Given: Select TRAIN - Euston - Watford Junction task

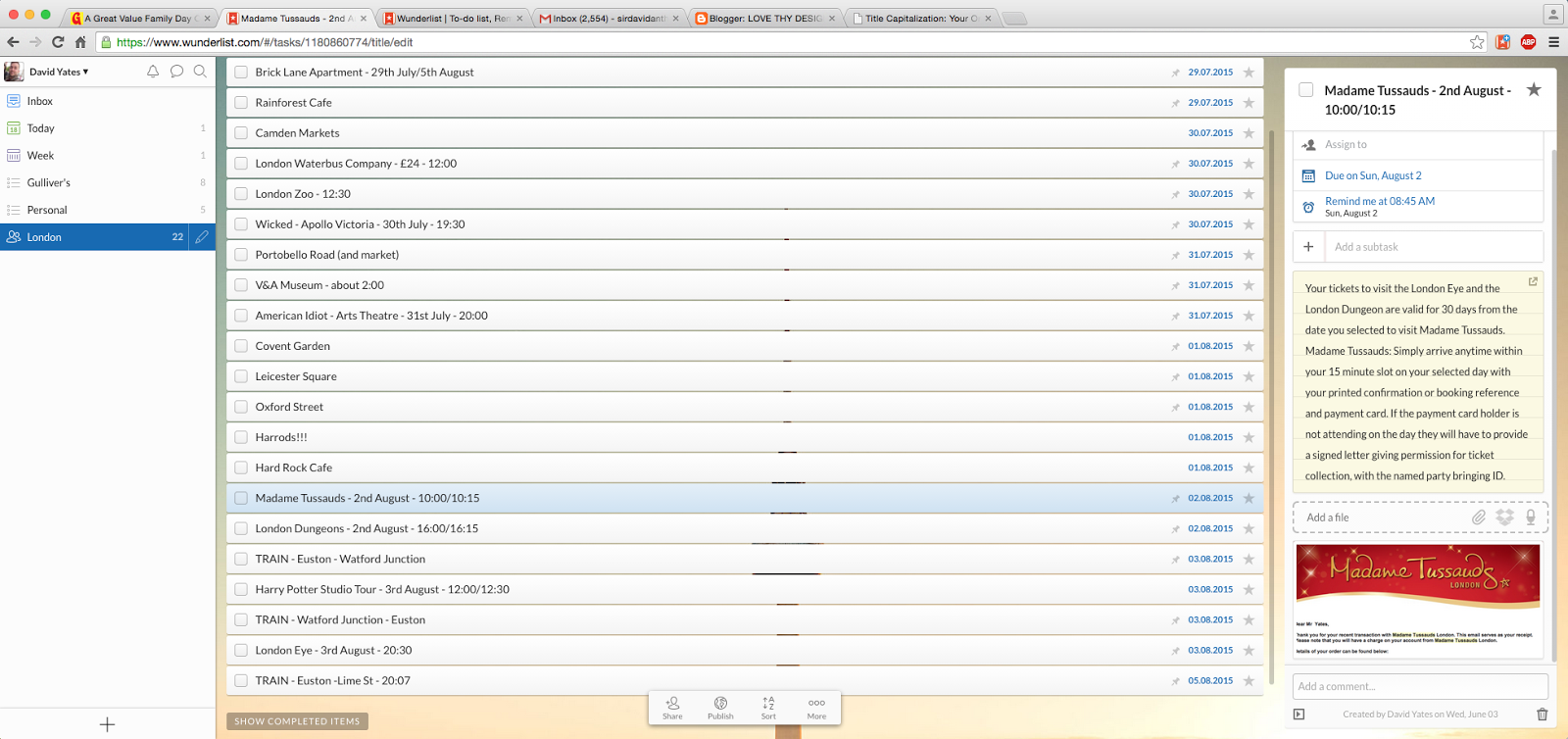Looking at the screenshot, I should (745, 559).
